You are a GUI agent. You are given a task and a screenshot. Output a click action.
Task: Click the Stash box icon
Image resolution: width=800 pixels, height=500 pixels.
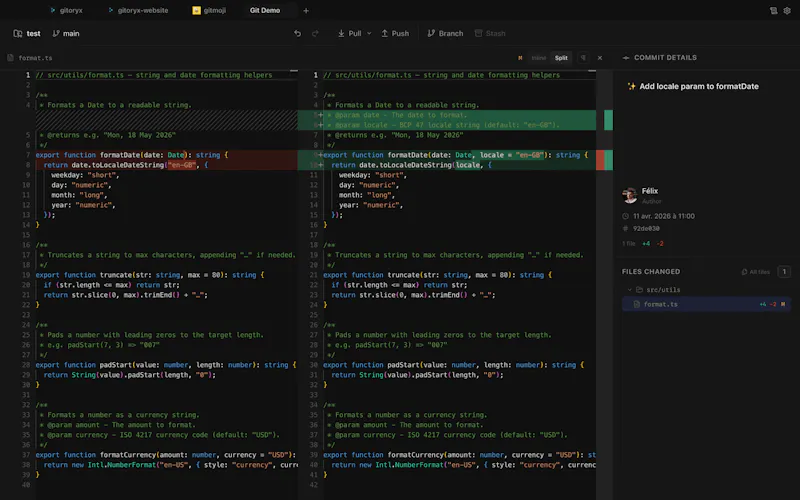pos(479,34)
